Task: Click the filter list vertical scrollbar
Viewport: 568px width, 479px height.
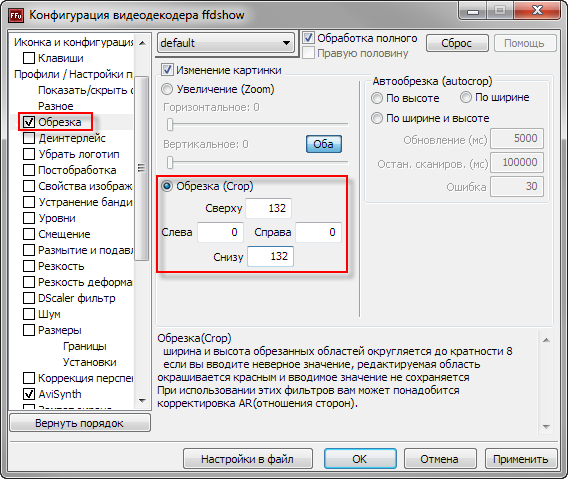Action: [142, 168]
